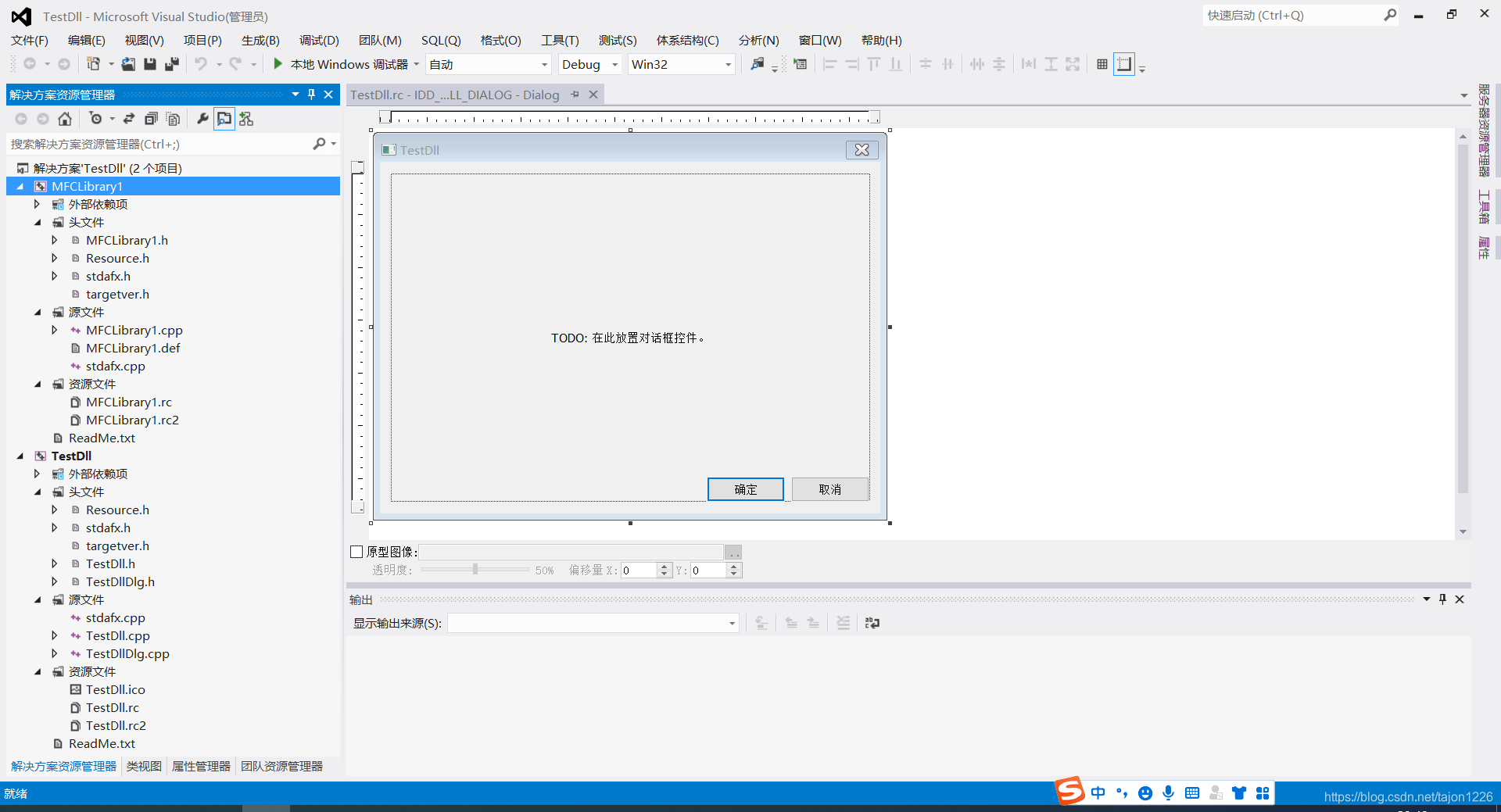The height and width of the screenshot is (812, 1501).
Task: Click the View Class Diagram icon
Action: pos(246,119)
